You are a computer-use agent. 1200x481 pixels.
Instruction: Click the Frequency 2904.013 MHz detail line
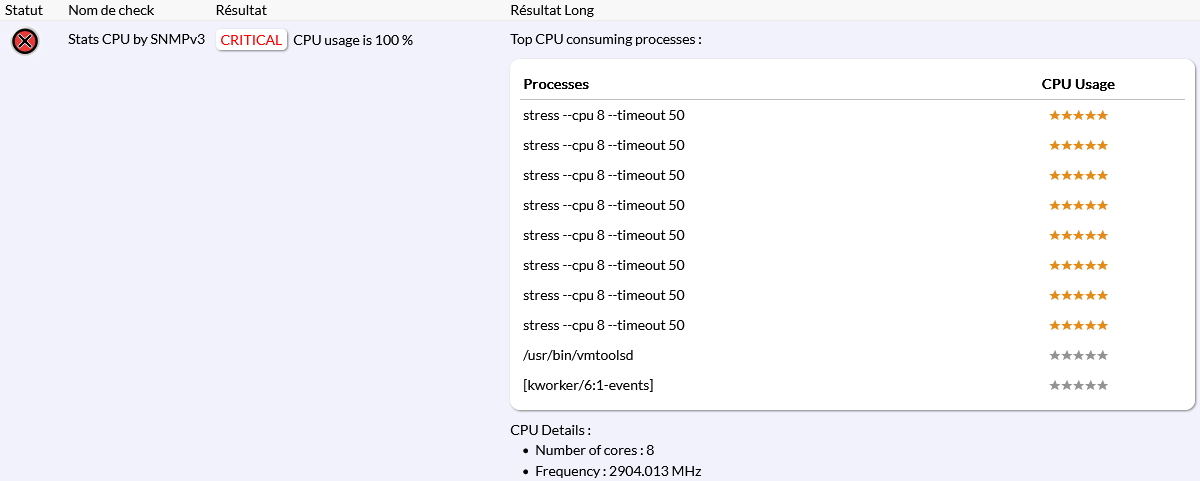pyautogui.click(x=618, y=471)
